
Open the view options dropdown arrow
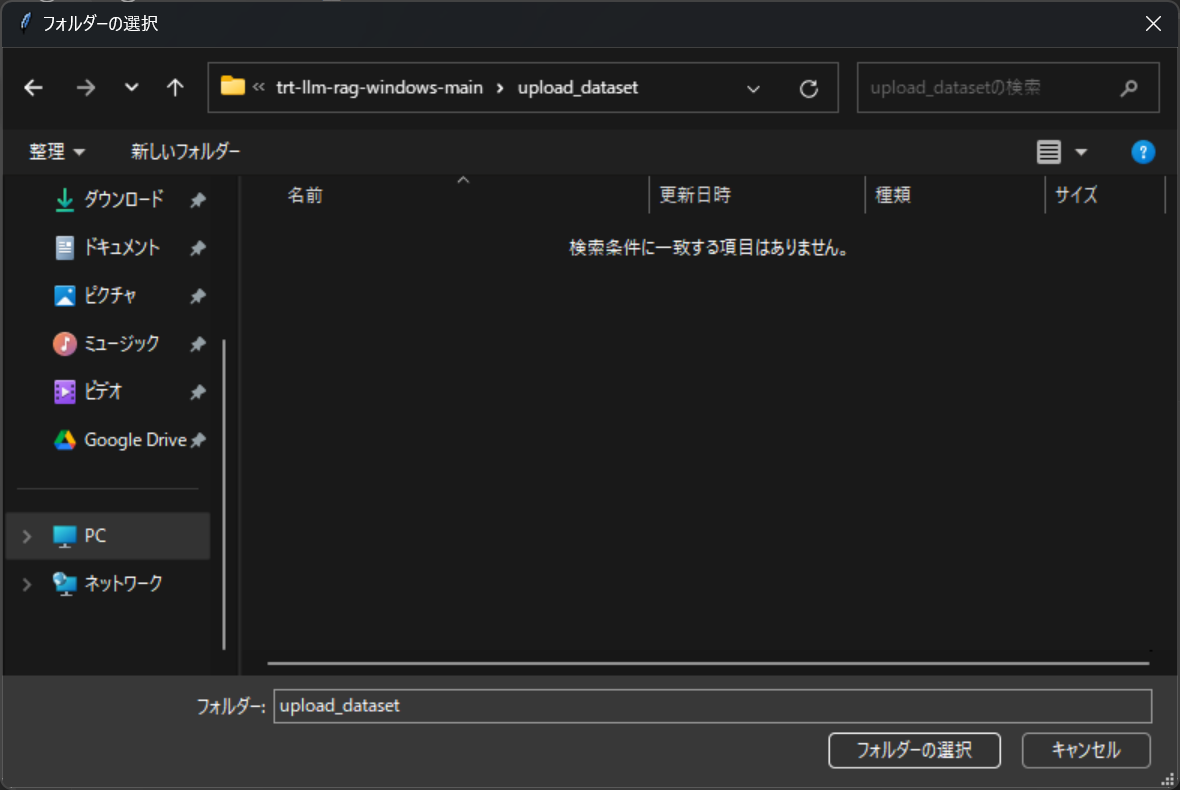tap(1081, 152)
